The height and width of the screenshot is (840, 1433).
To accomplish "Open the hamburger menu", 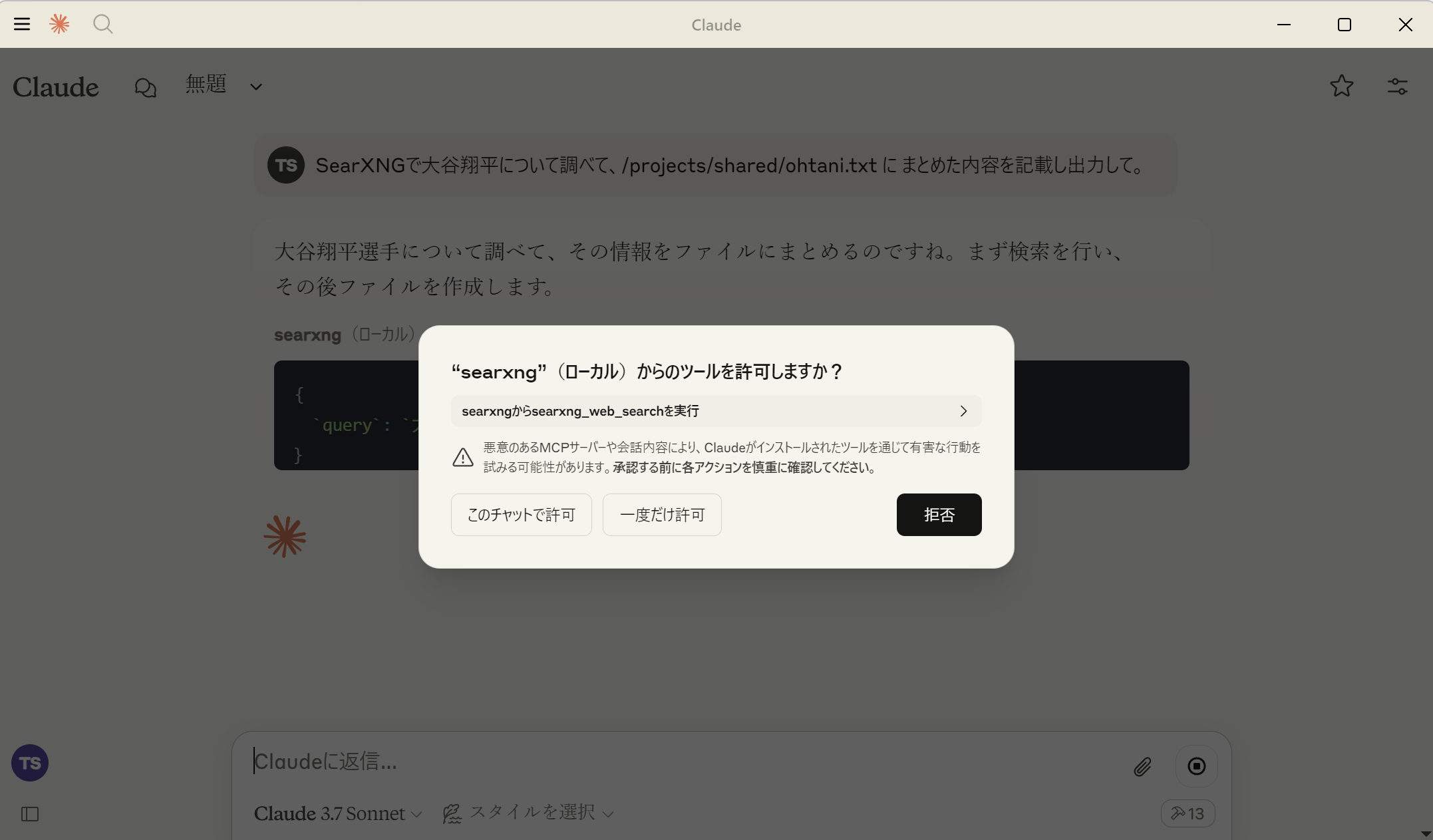I will [x=22, y=25].
